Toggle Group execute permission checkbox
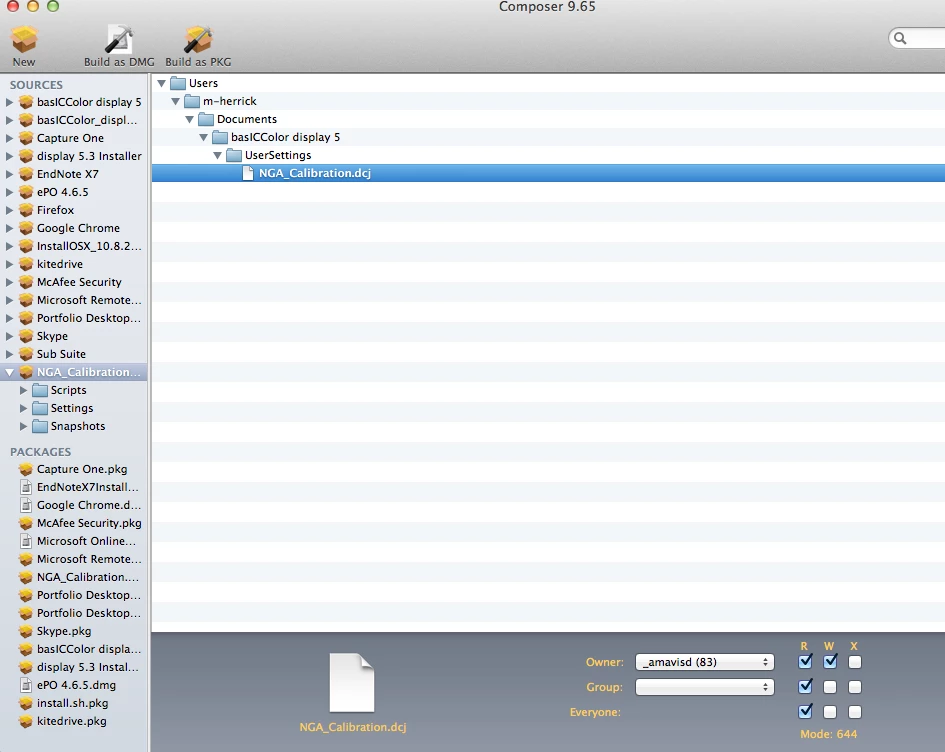Screen dimensions: 945x752 [x=855, y=687]
